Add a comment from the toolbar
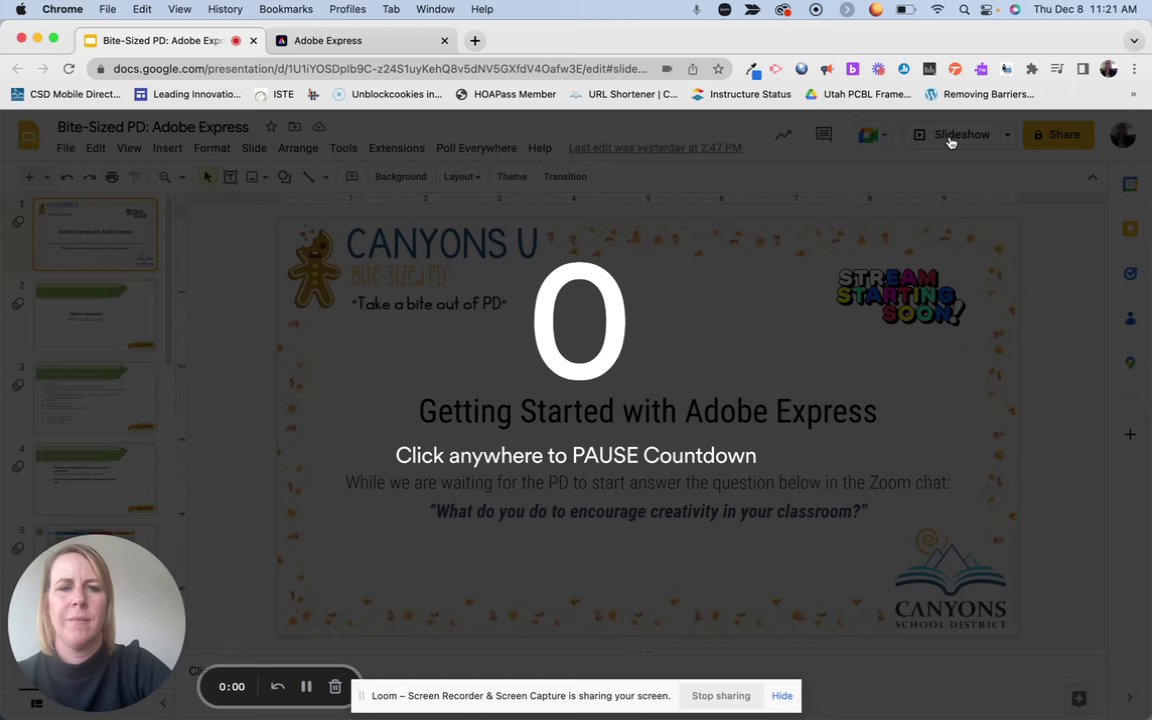 [352, 177]
